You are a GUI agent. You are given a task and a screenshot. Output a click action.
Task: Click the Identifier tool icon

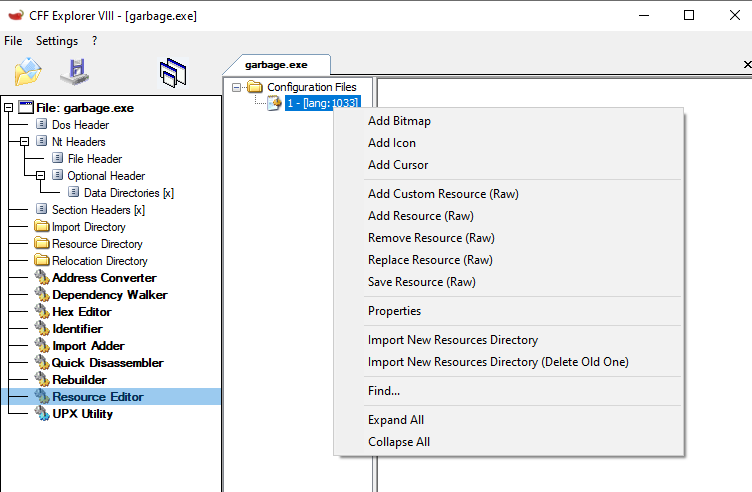point(42,328)
